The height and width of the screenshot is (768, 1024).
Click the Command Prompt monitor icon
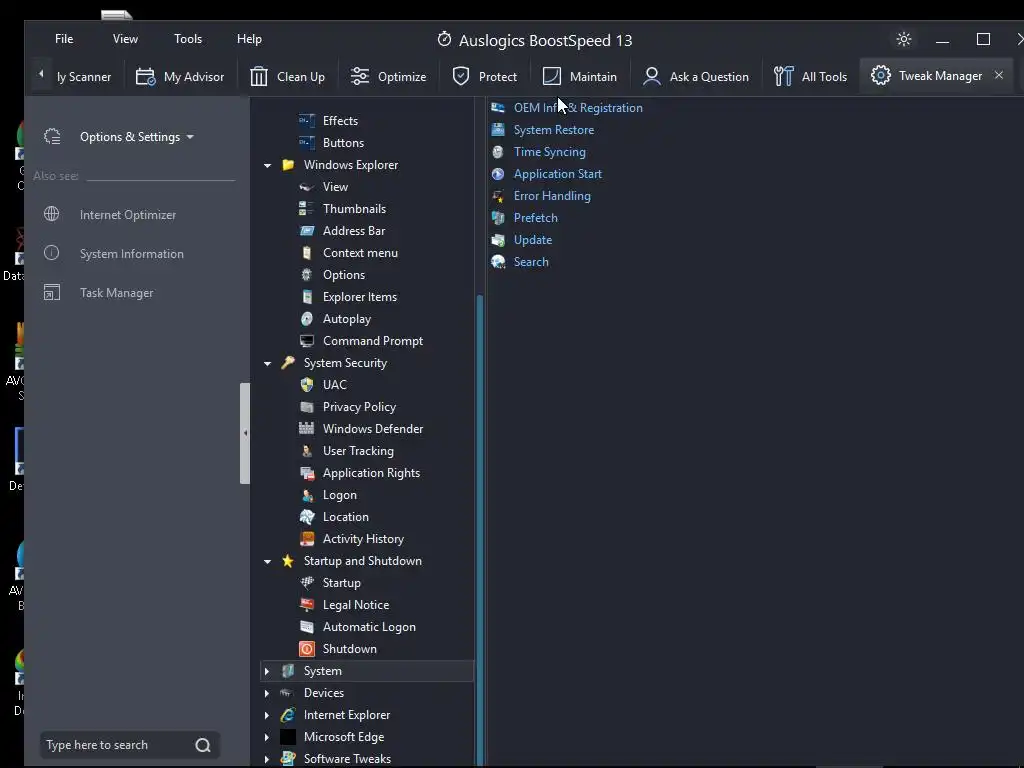[x=306, y=341]
